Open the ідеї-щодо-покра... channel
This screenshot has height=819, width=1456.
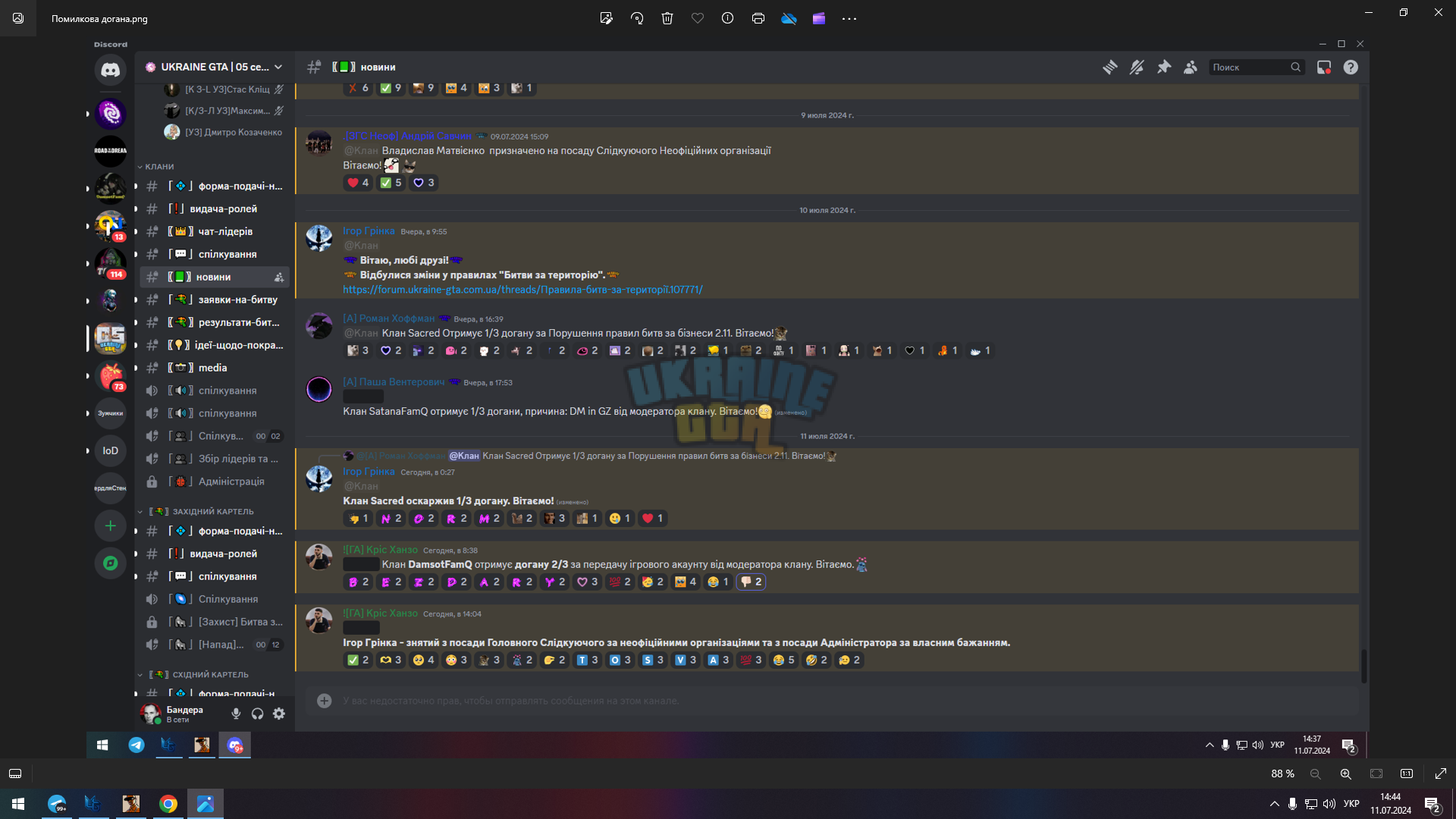pos(215,345)
